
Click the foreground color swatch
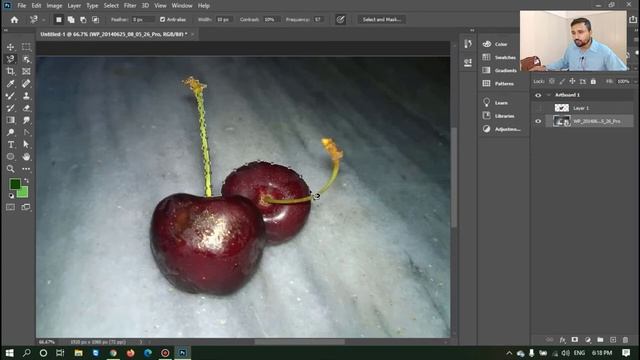point(15,184)
